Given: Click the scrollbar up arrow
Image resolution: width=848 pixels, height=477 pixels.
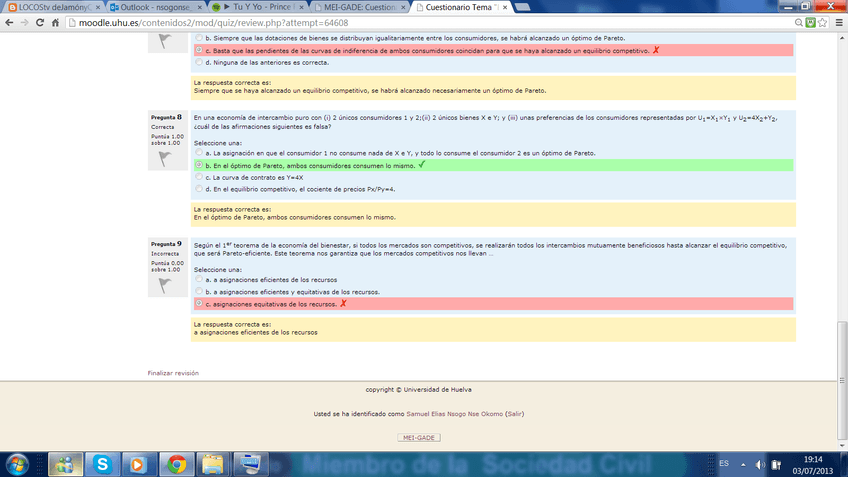Looking at the screenshot, I should click(x=842, y=38).
